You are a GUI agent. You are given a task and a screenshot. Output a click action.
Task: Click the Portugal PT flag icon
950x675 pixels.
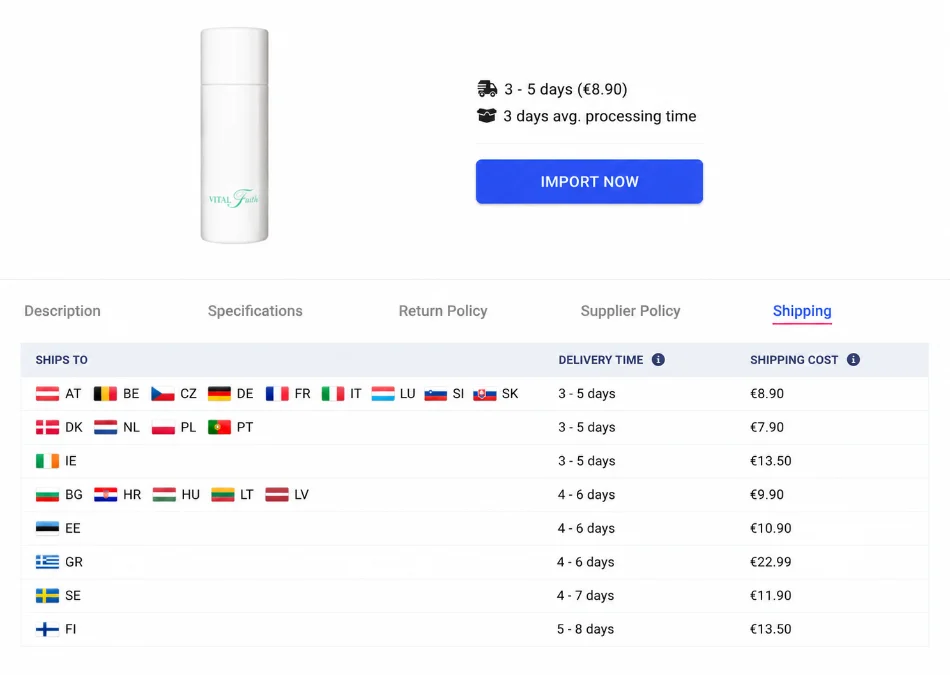219,428
